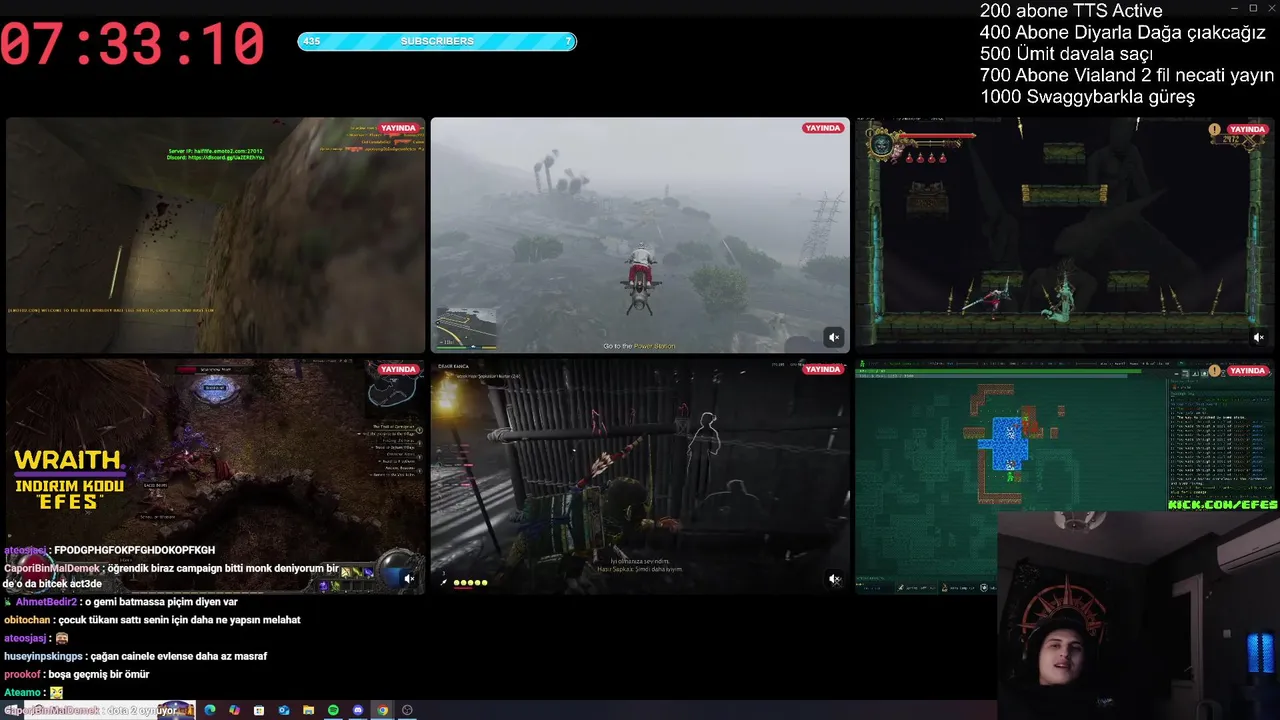
Task: Open File Explorer from the taskbar
Action: (308, 710)
